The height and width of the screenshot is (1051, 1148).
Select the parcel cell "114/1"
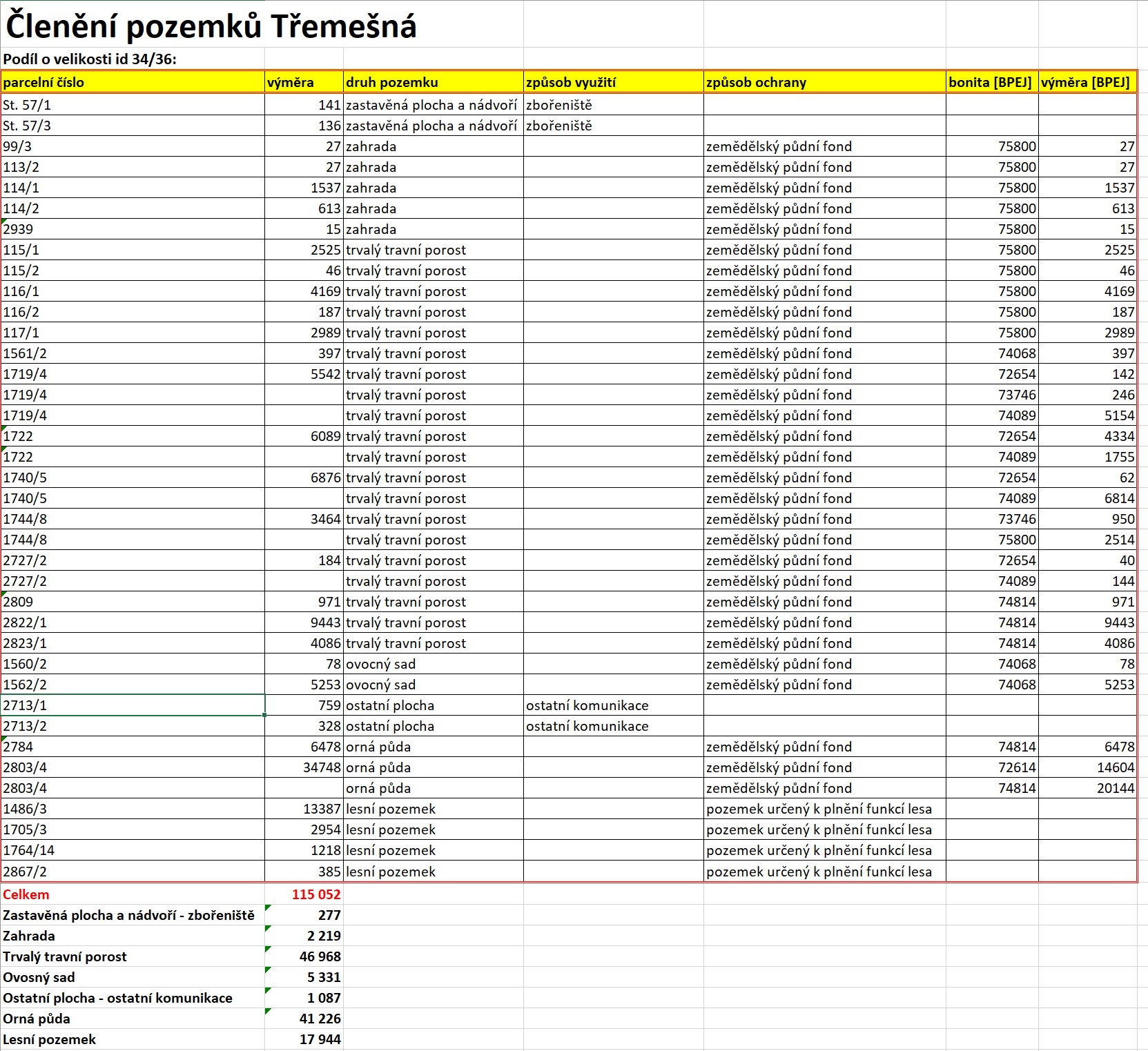pyautogui.click(x=133, y=188)
